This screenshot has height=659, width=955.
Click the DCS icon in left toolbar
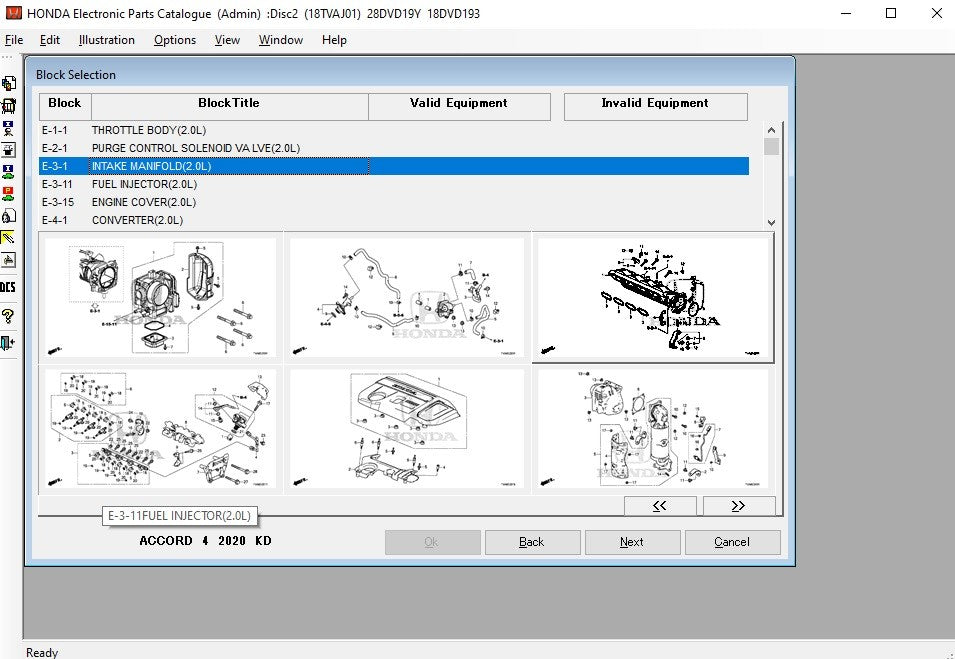tap(8, 287)
